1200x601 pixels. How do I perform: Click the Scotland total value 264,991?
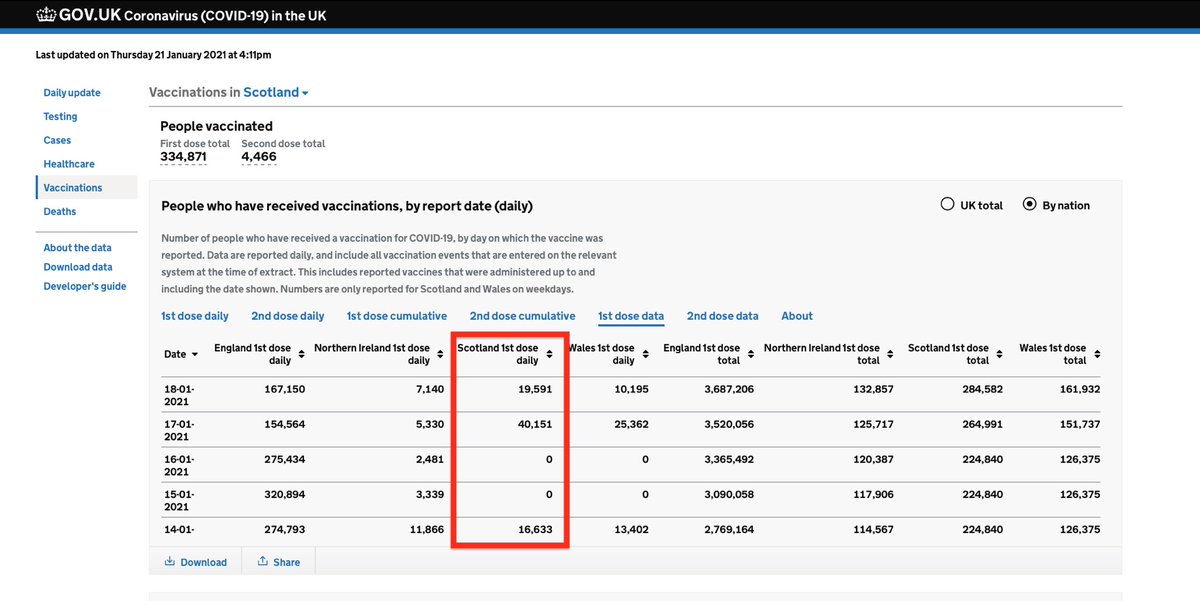984,424
